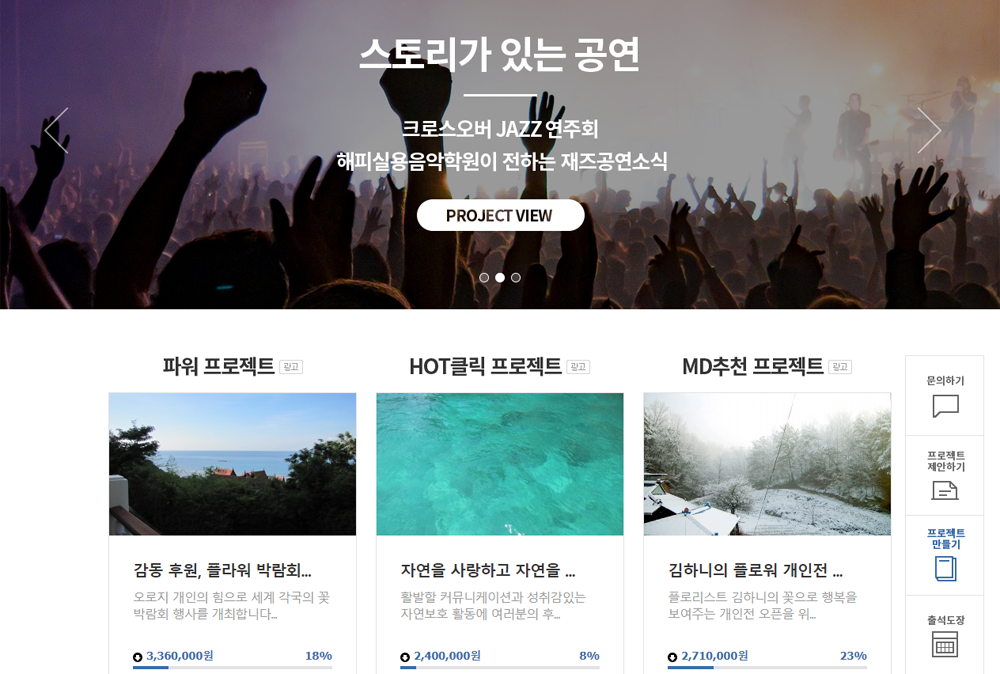This screenshot has width=1000, height=674.
Task: Go to next banner slide arrow
Action: [929, 130]
